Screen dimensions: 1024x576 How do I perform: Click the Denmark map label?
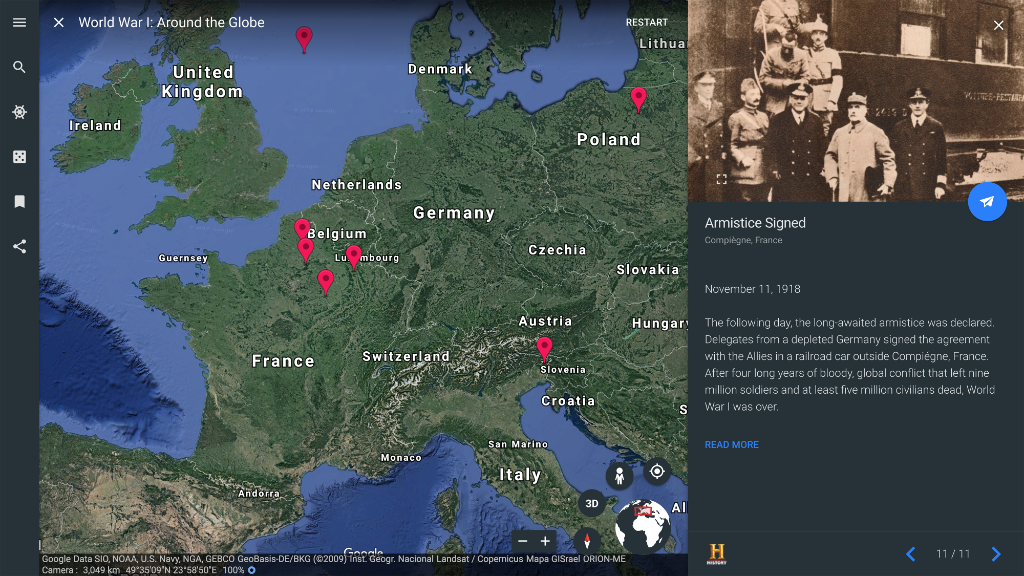[x=440, y=69]
